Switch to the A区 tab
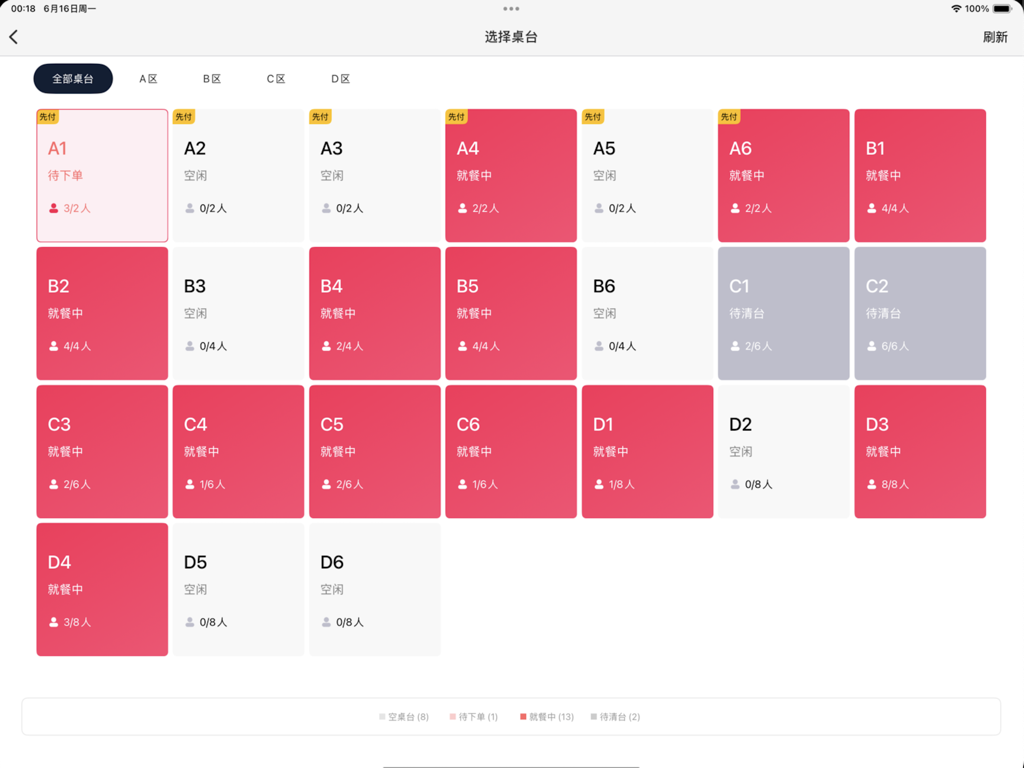 147,78
